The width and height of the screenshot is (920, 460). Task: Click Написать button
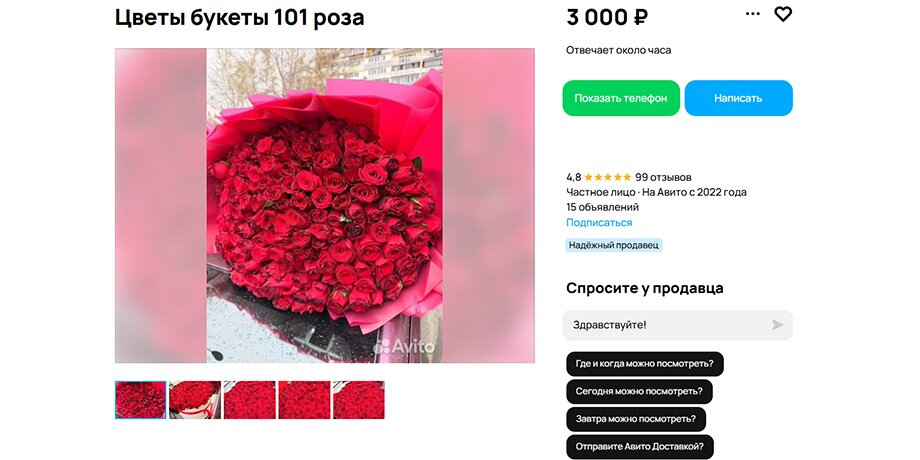click(x=738, y=98)
